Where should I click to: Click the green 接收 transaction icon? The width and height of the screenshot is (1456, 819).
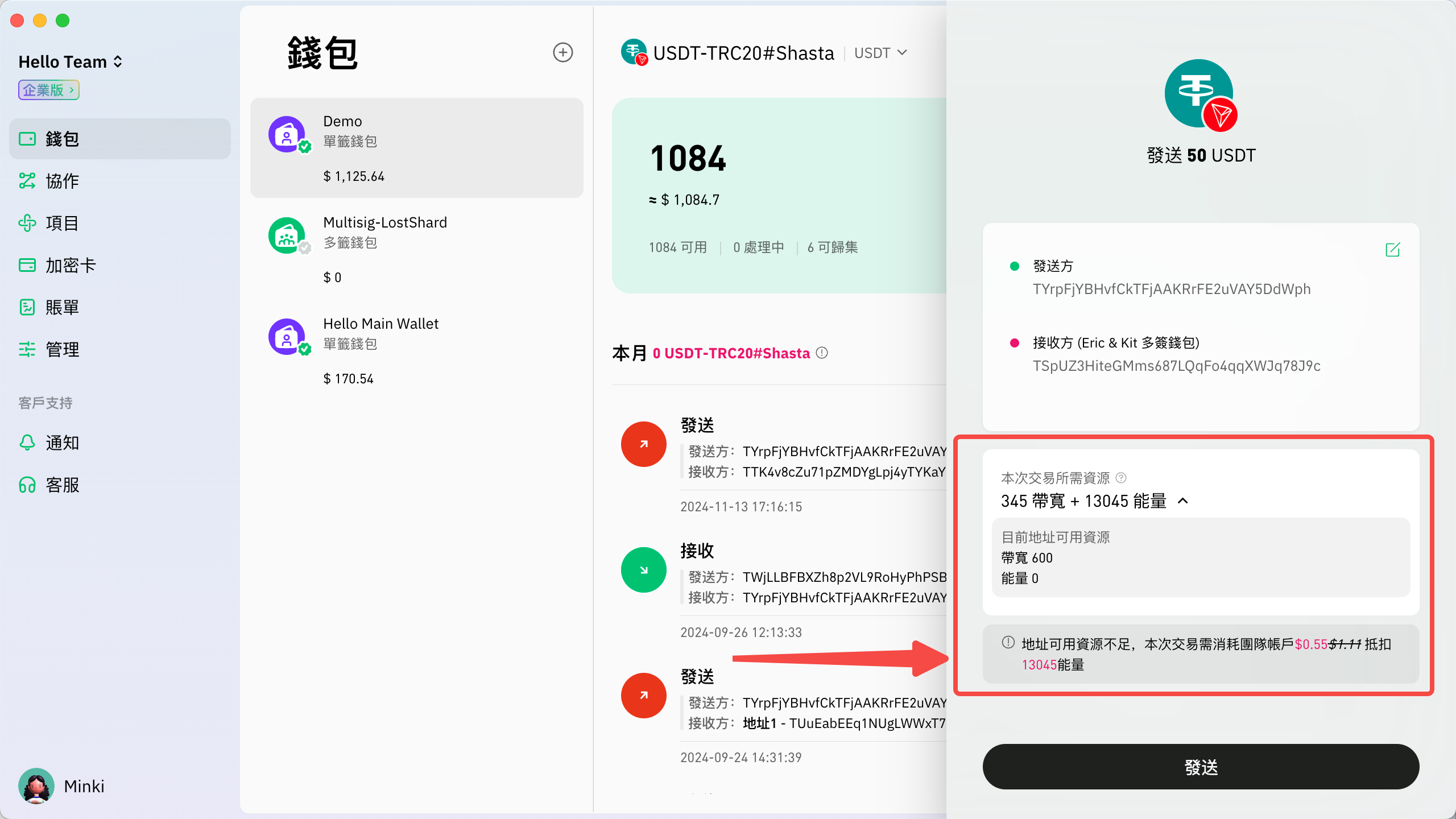[x=643, y=570]
